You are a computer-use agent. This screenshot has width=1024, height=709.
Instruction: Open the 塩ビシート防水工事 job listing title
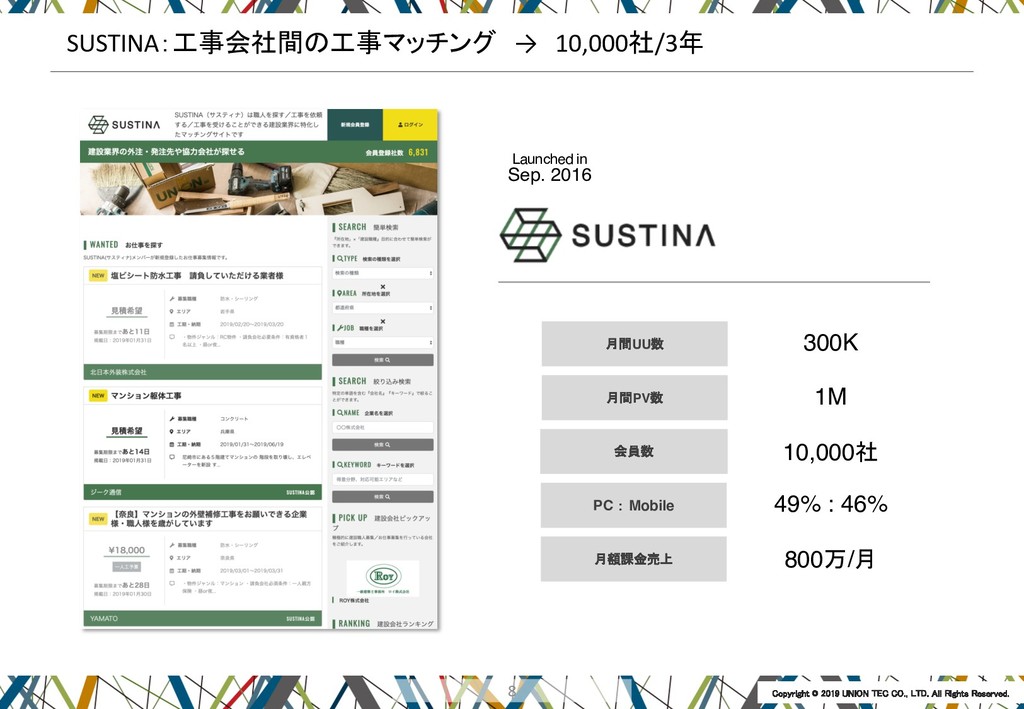197,276
